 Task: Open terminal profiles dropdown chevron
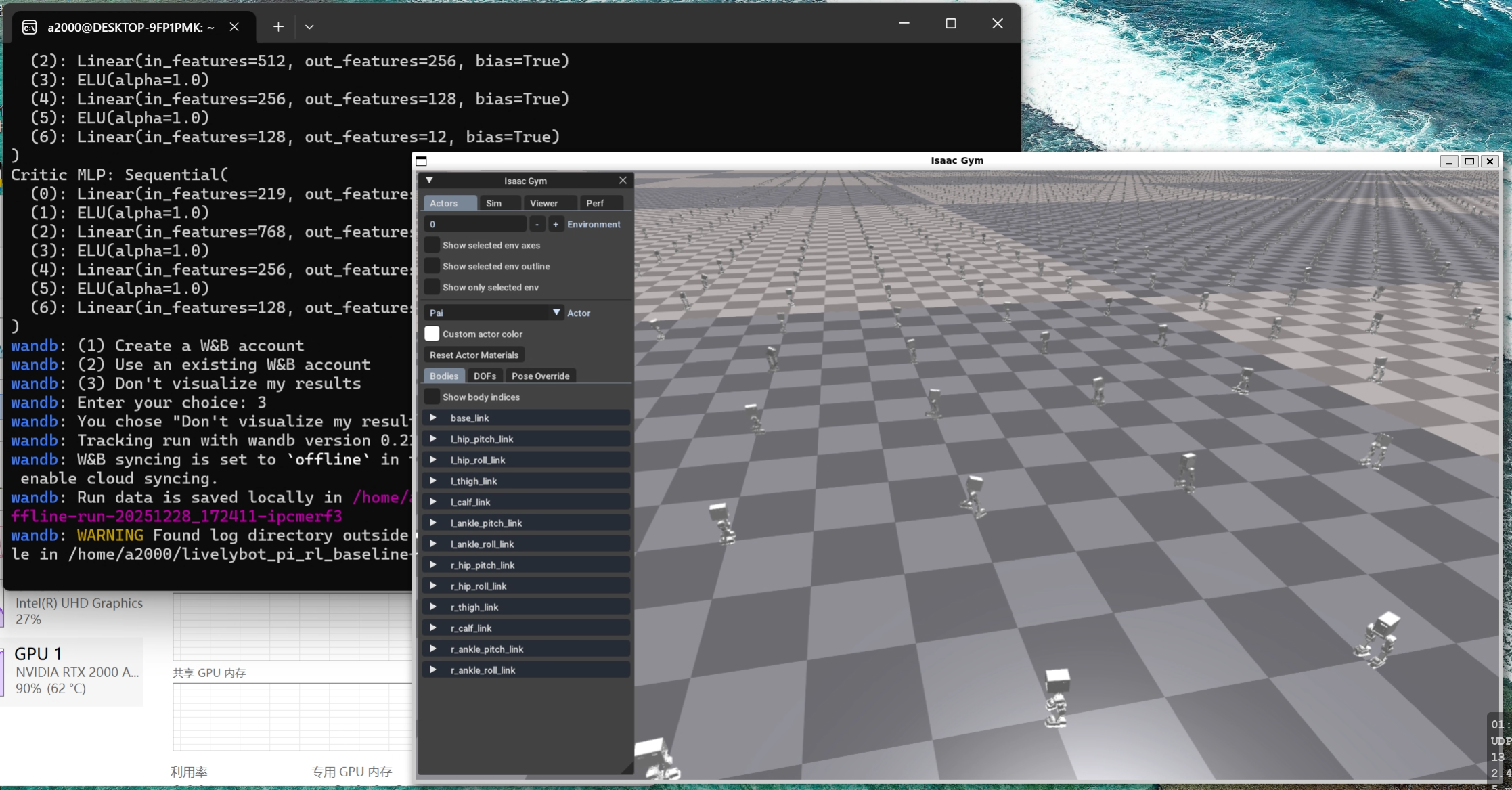(309, 27)
